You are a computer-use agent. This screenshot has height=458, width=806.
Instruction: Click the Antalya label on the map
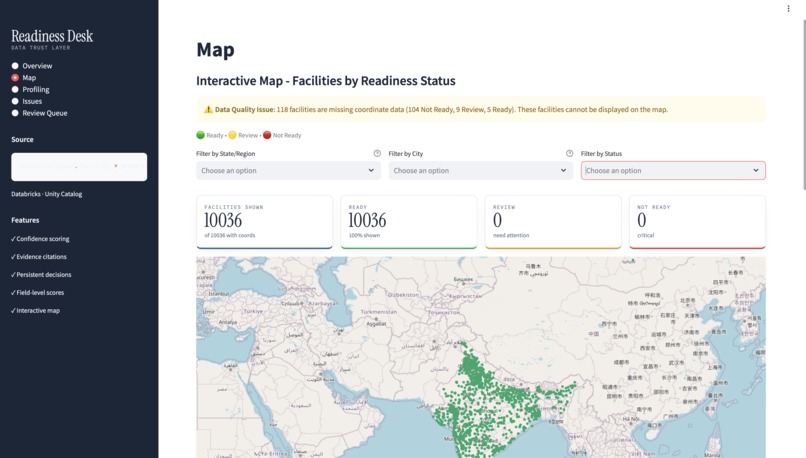(x=228, y=322)
